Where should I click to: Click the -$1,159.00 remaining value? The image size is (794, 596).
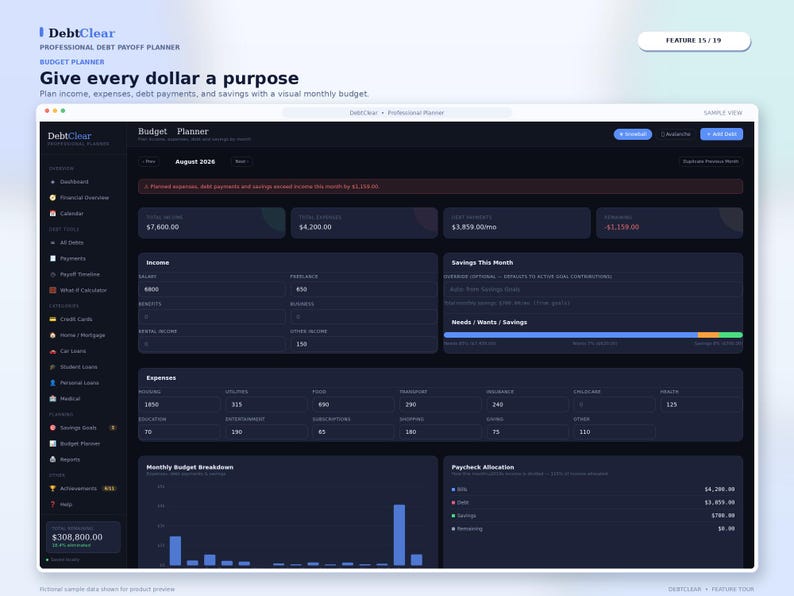[x=621, y=227]
